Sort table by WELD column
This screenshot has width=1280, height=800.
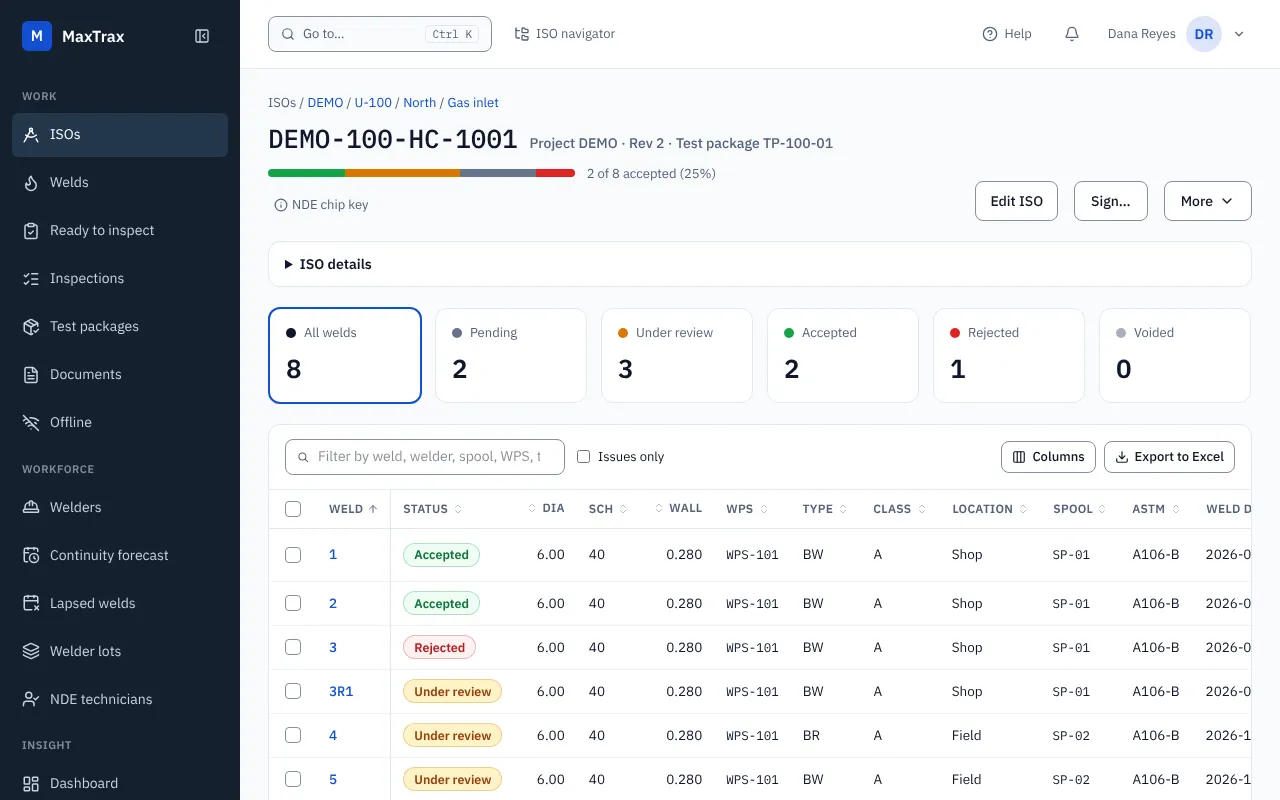(353, 509)
